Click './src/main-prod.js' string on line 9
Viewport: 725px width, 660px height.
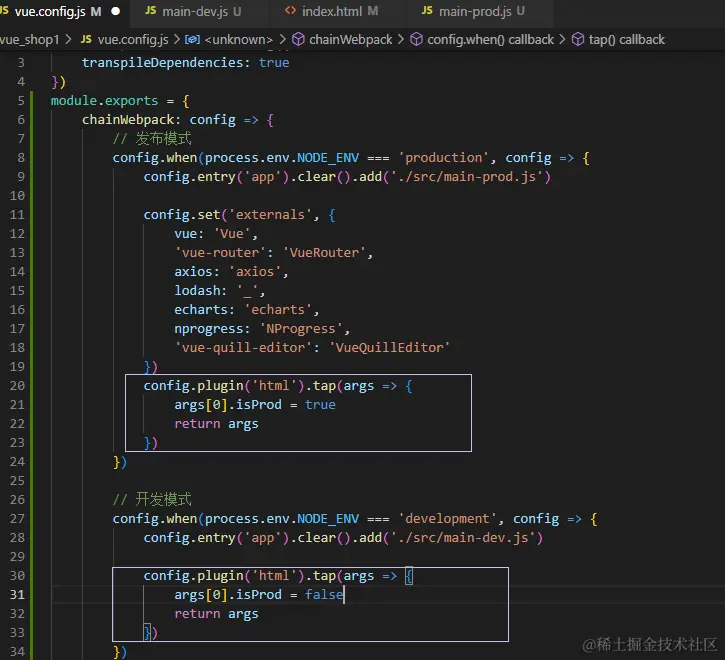coord(467,177)
